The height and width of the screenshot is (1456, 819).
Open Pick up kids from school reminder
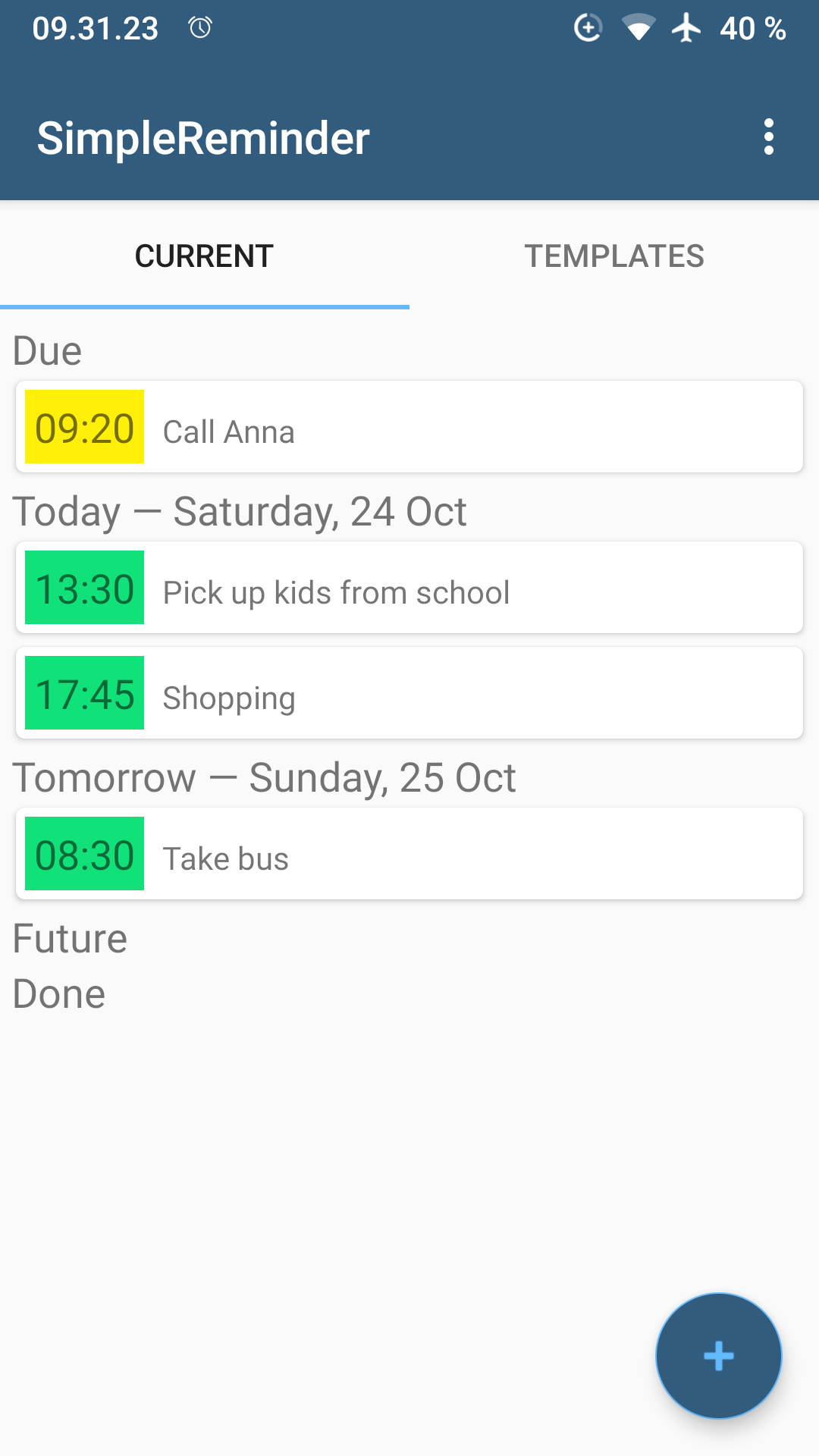[470, 588]
